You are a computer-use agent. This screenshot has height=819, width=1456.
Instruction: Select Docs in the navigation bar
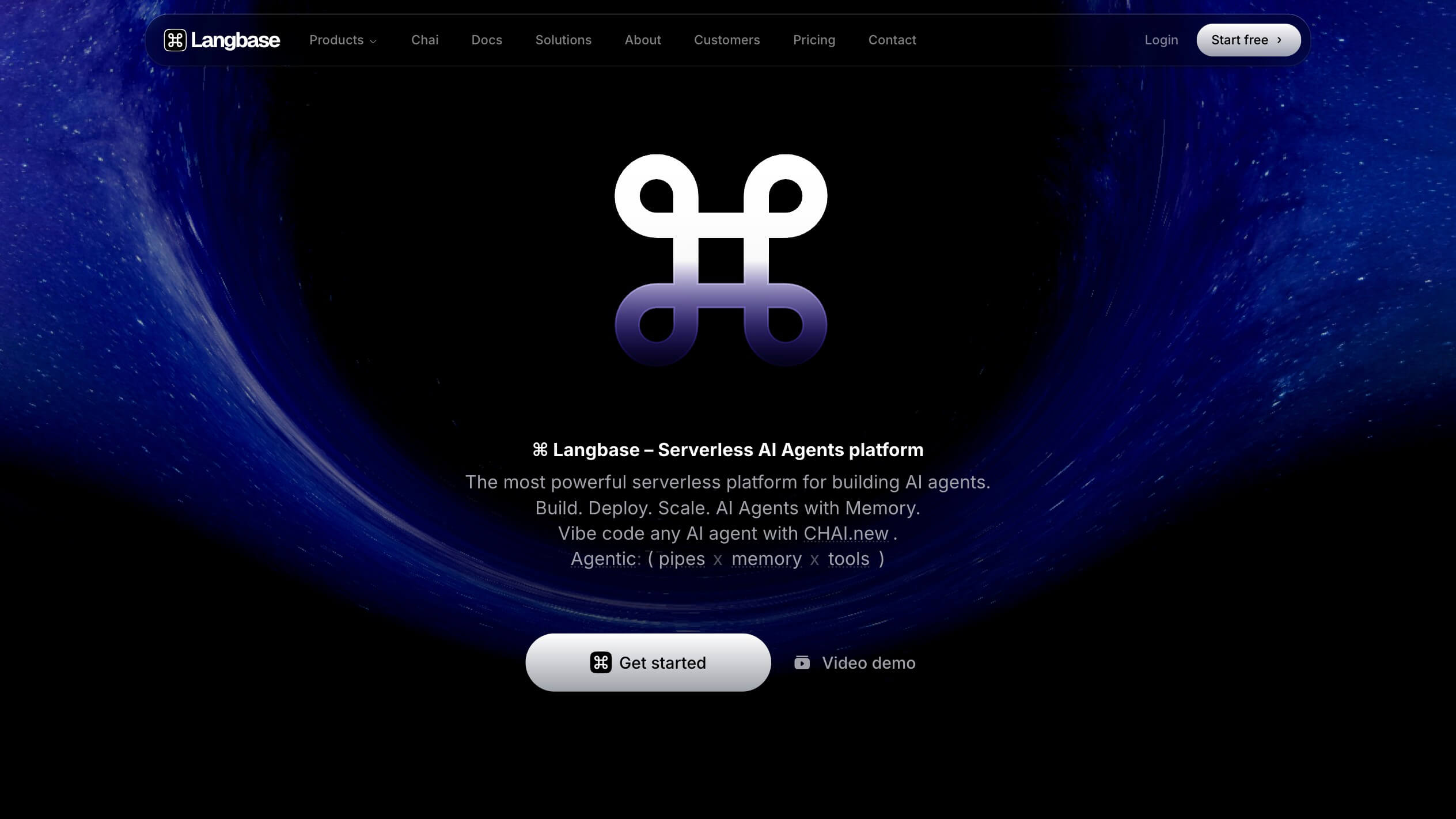tap(487, 40)
